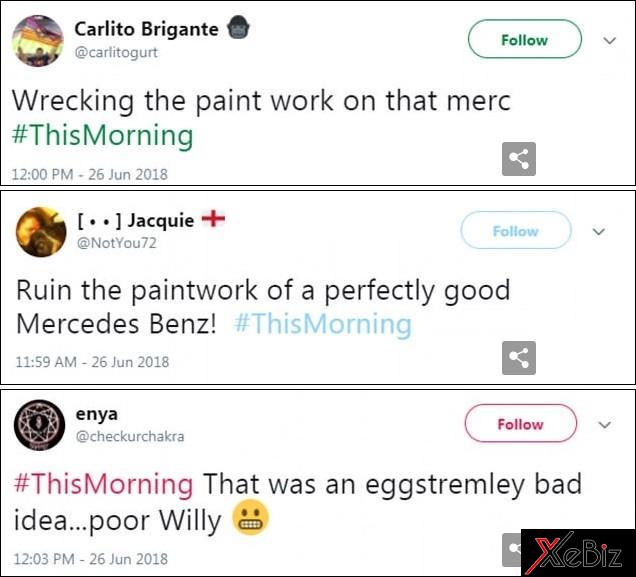Follow @checkurchakra with pink Follow button
Image resolution: width=636 pixels, height=577 pixels.
coord(521,423)
